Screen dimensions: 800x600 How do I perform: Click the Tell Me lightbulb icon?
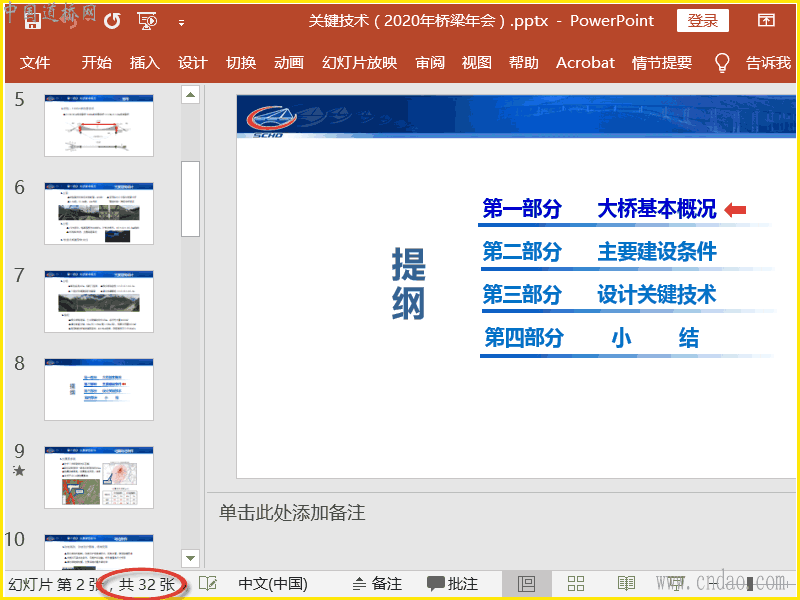(721, 63)
